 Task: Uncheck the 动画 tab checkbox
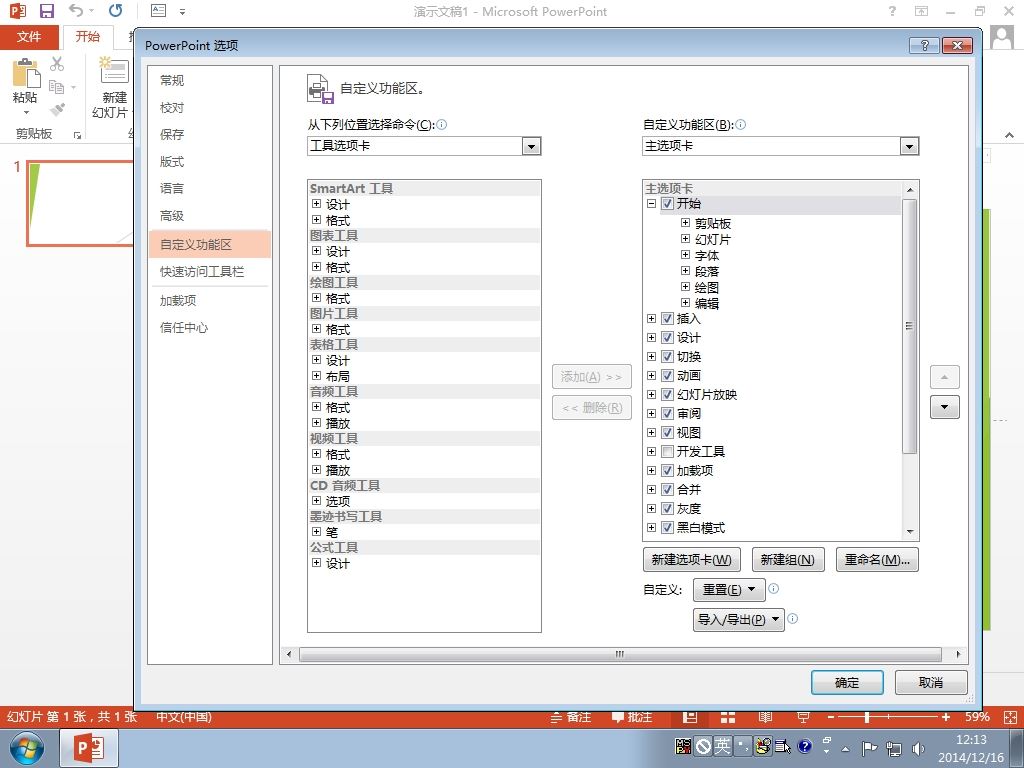tap(667, 376)
